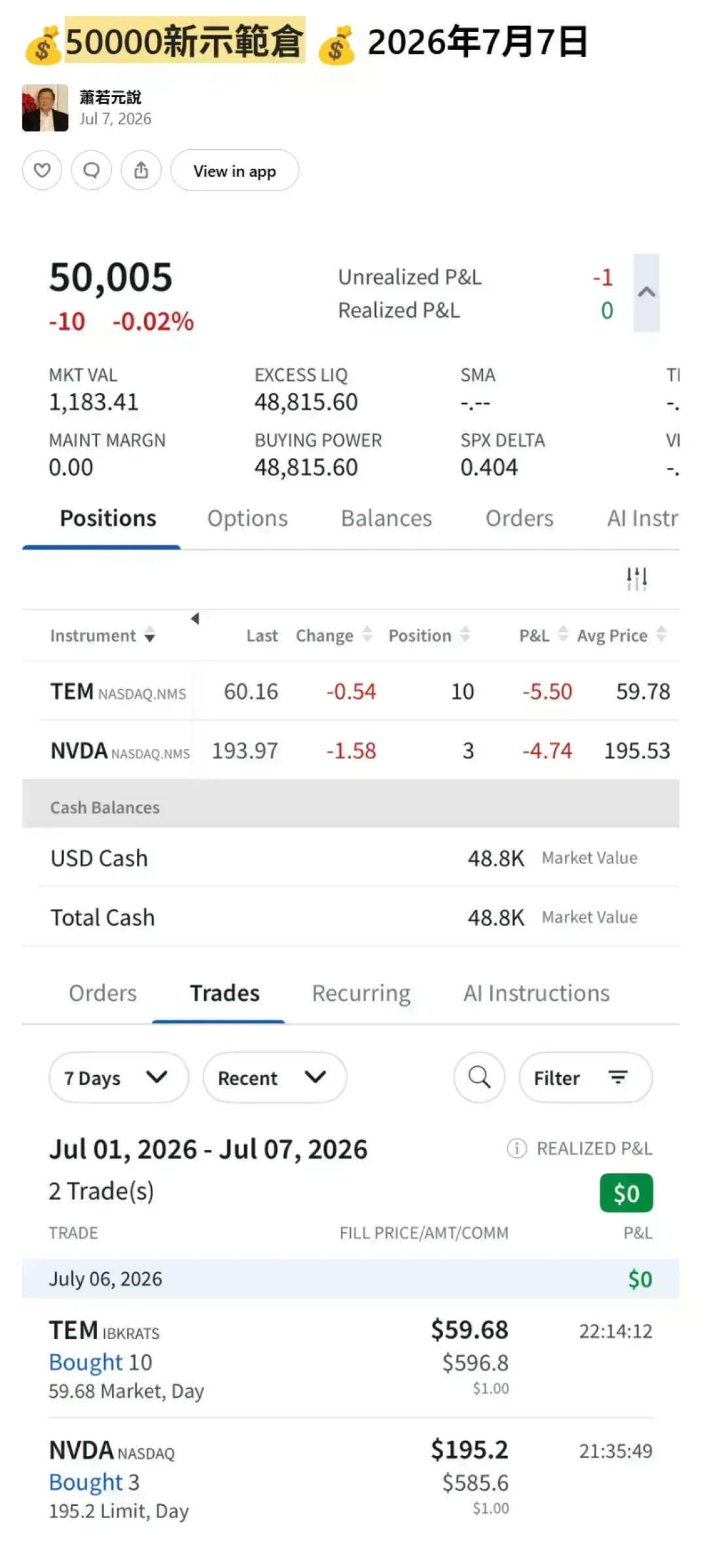The image size is (707, 1568).
Task: Open the Filter button
Action: click(x=585, y=1077)
